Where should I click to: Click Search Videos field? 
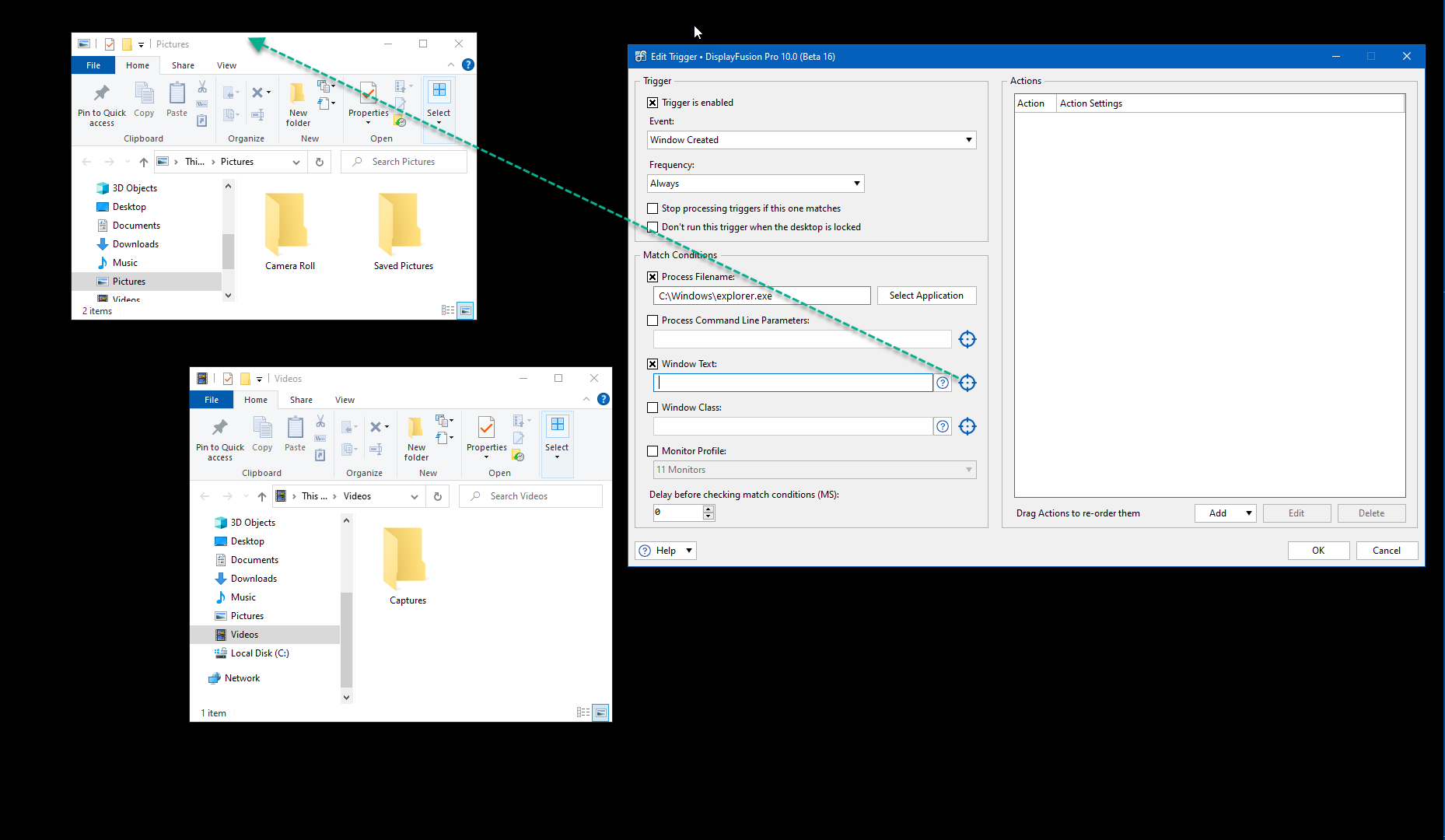click(530, 496)
